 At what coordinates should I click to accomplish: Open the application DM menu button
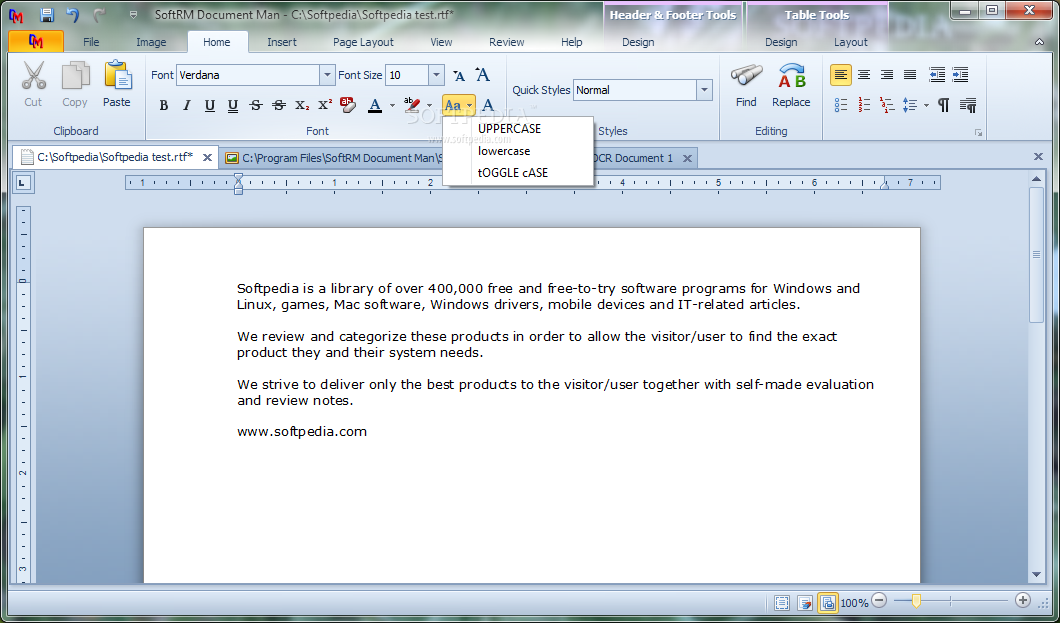(x=36, y=41)
